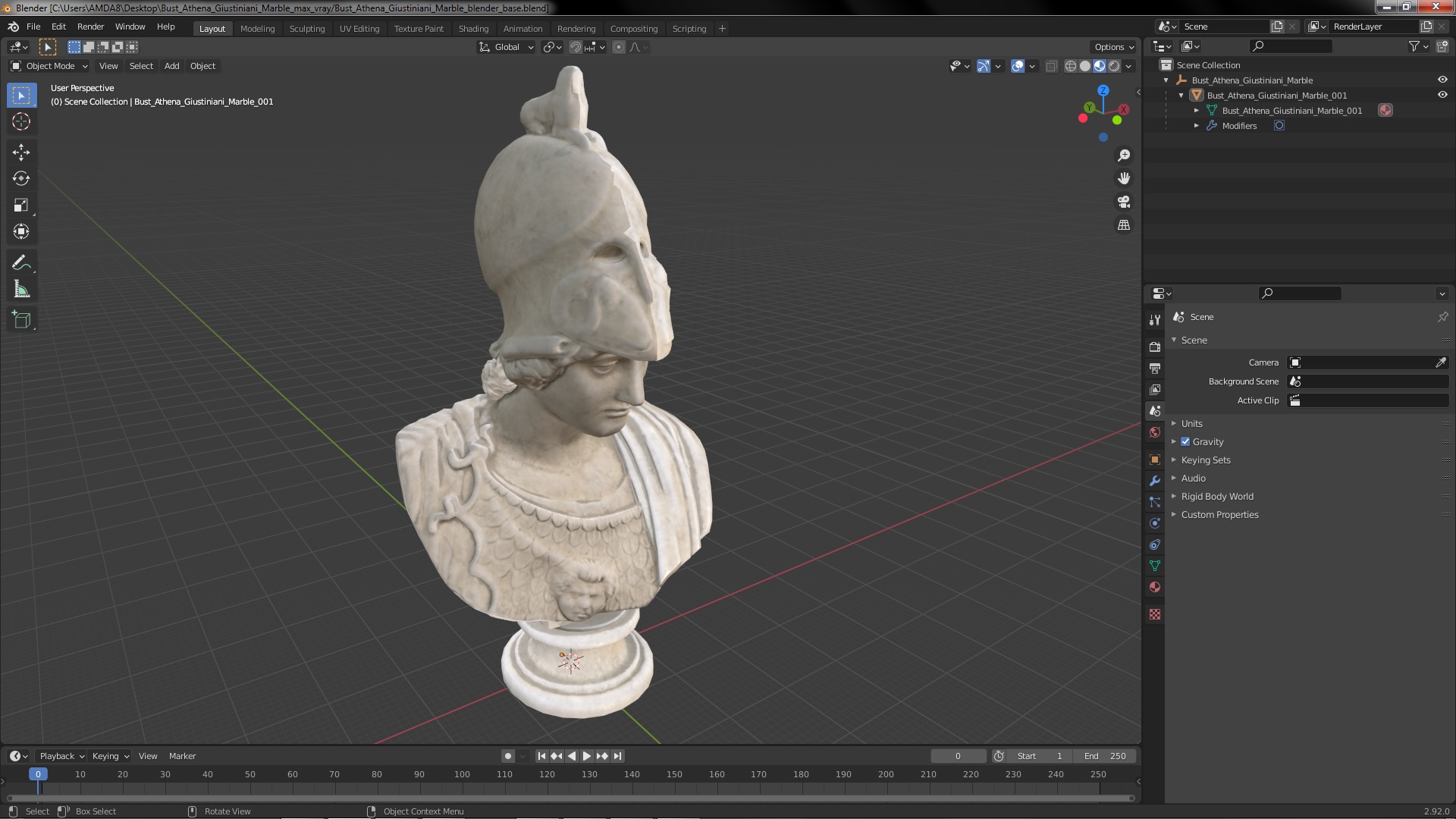Open the Object Mode dropdown

tap(49, 66)
